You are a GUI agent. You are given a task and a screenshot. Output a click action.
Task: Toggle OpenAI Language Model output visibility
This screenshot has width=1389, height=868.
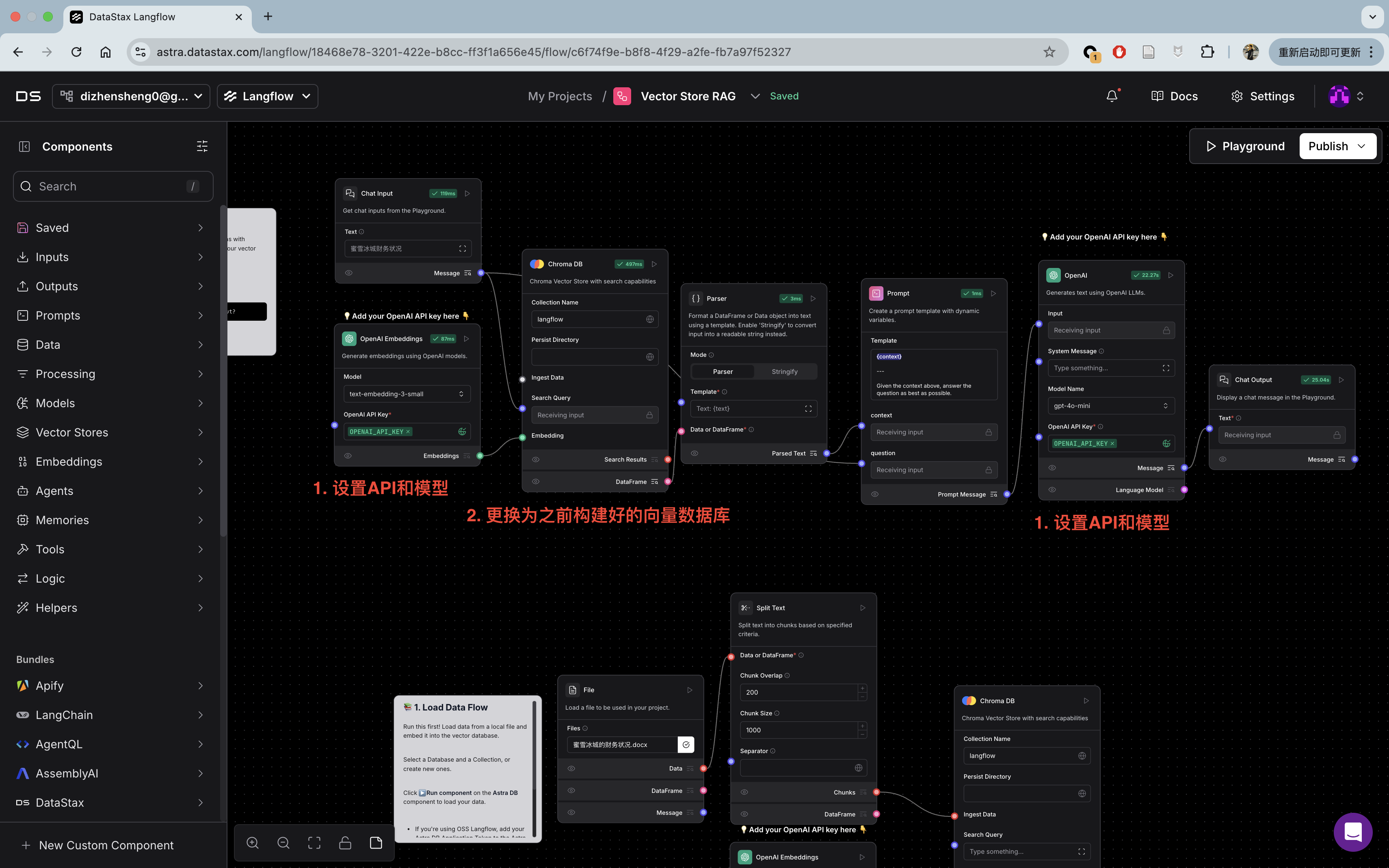1052,490
